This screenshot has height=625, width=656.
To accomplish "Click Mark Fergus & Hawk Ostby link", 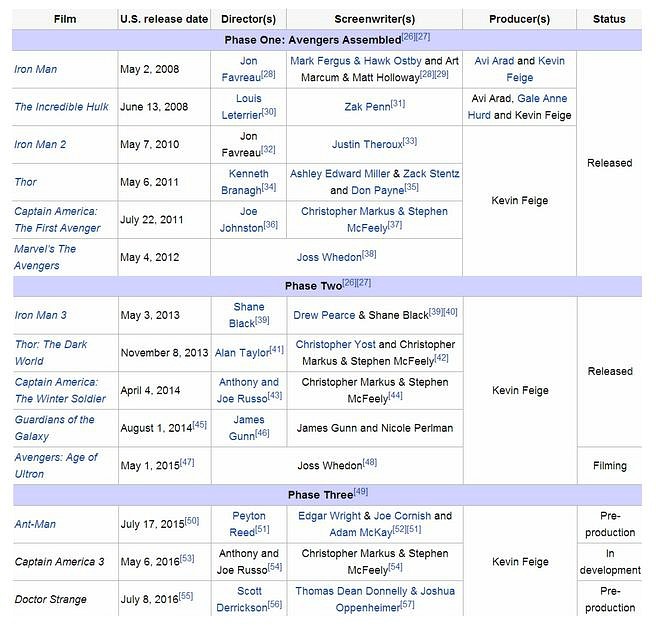I will tap(356, 61).
